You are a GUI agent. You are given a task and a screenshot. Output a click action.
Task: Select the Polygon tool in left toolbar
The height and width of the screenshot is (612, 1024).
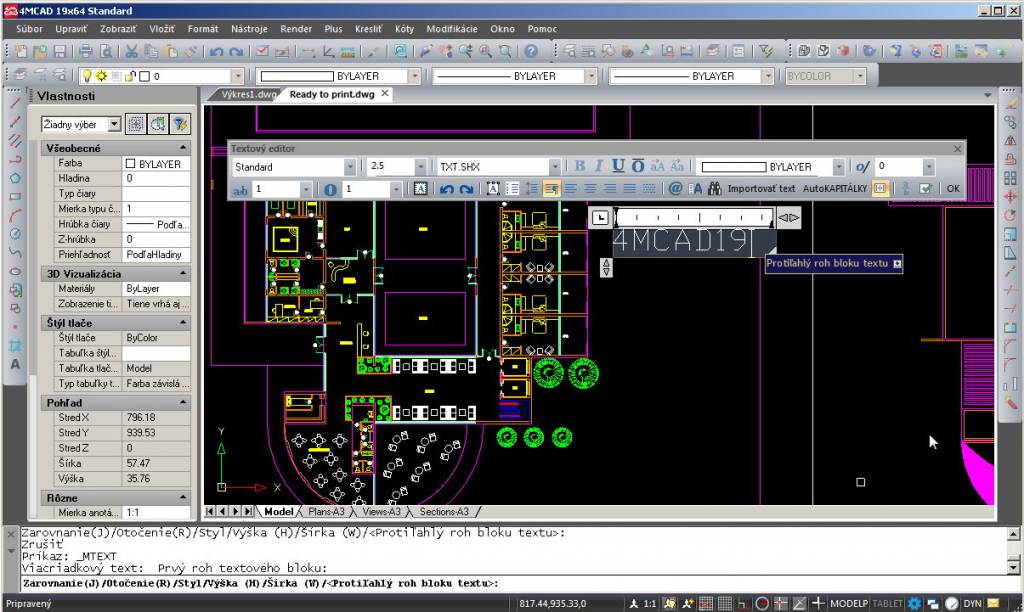click(15, 178)
